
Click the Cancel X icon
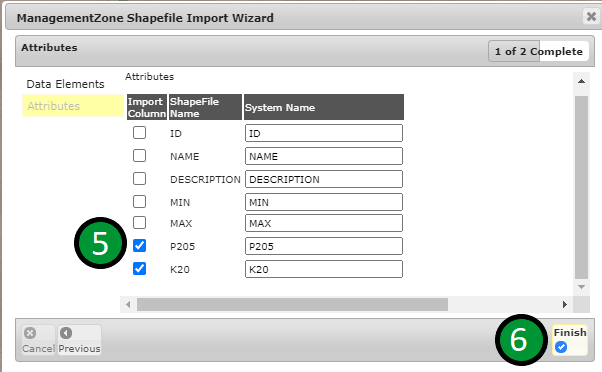pyautogui.click(x=30, y=333)
